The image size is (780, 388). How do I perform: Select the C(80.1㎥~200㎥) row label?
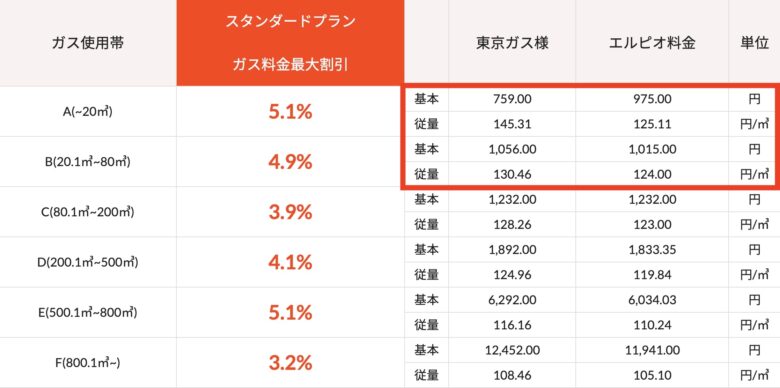[x=88, y=212]
